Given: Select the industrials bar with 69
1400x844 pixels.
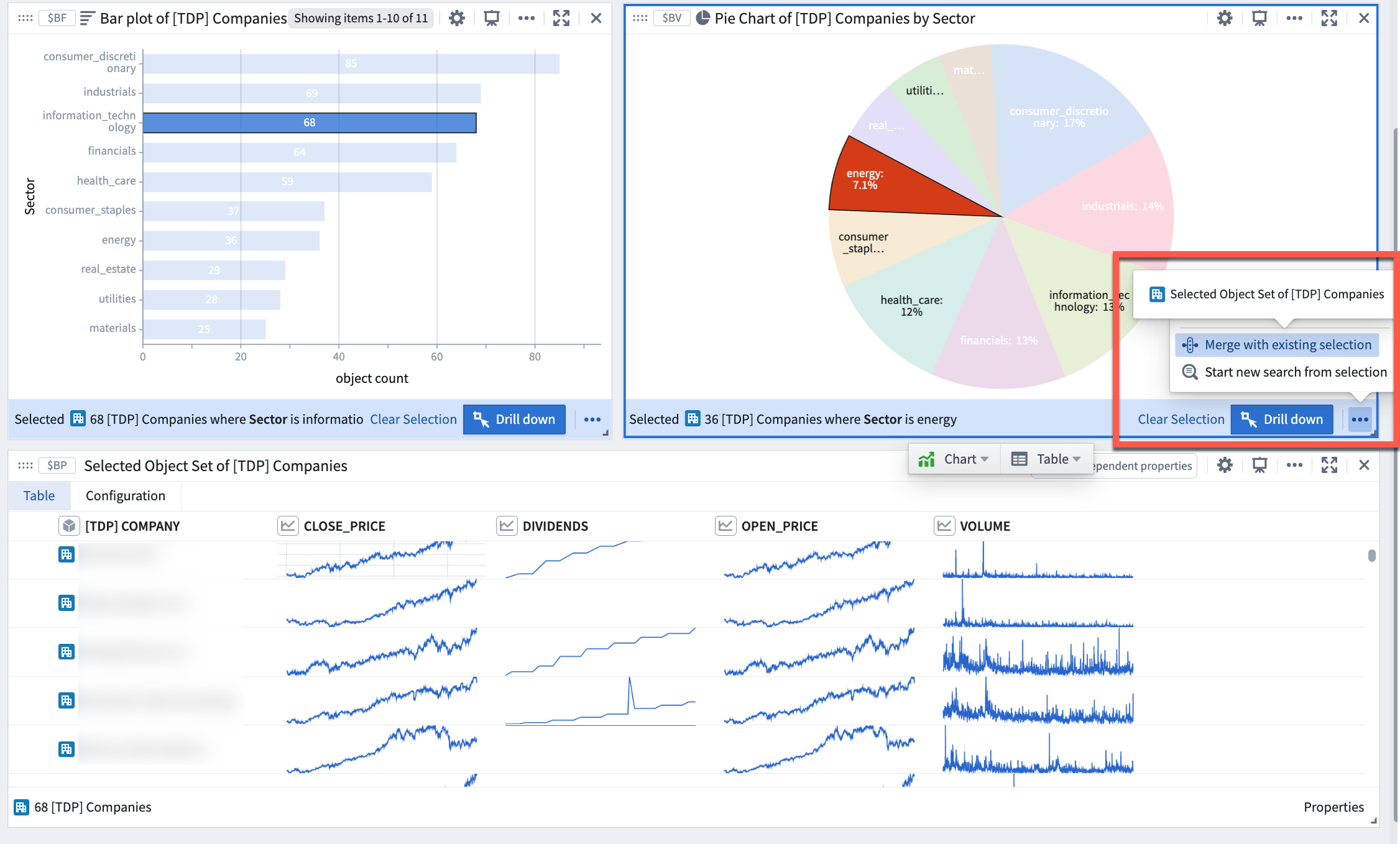Looking at the screenshot, I should (312, 93).
